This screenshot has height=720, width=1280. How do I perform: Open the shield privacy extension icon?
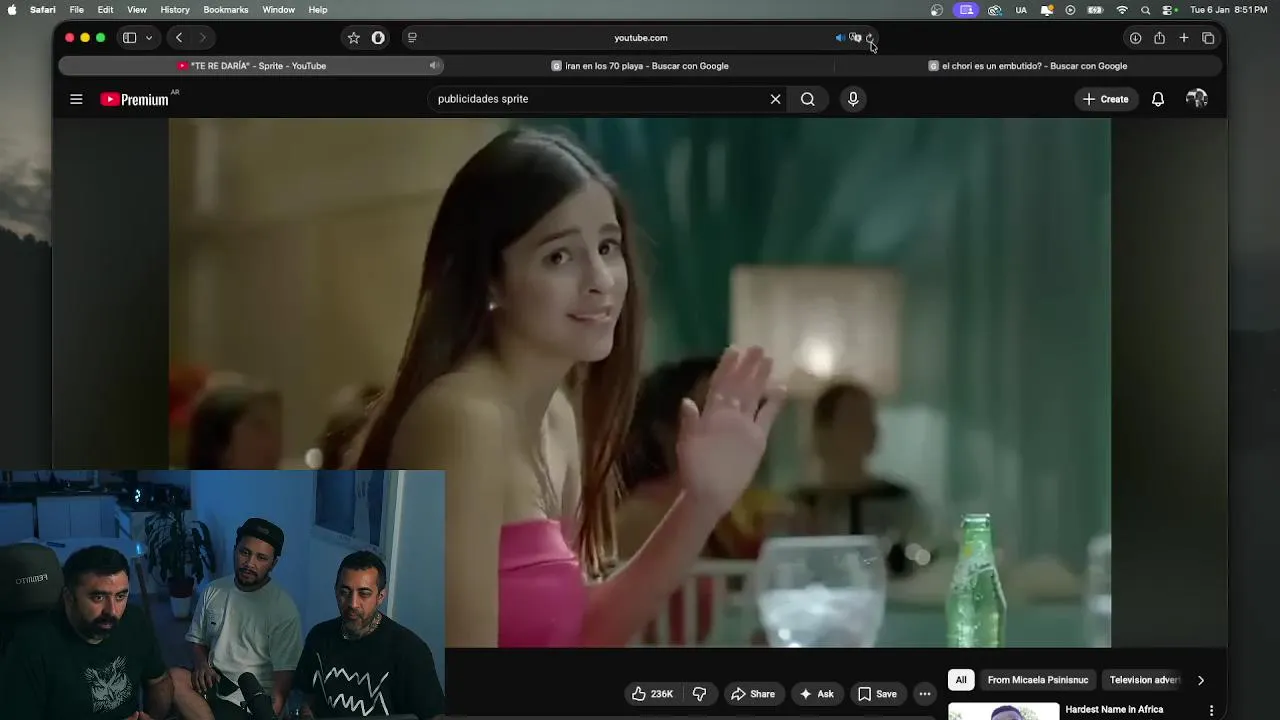pyautogui.click(x=378, y=38)
